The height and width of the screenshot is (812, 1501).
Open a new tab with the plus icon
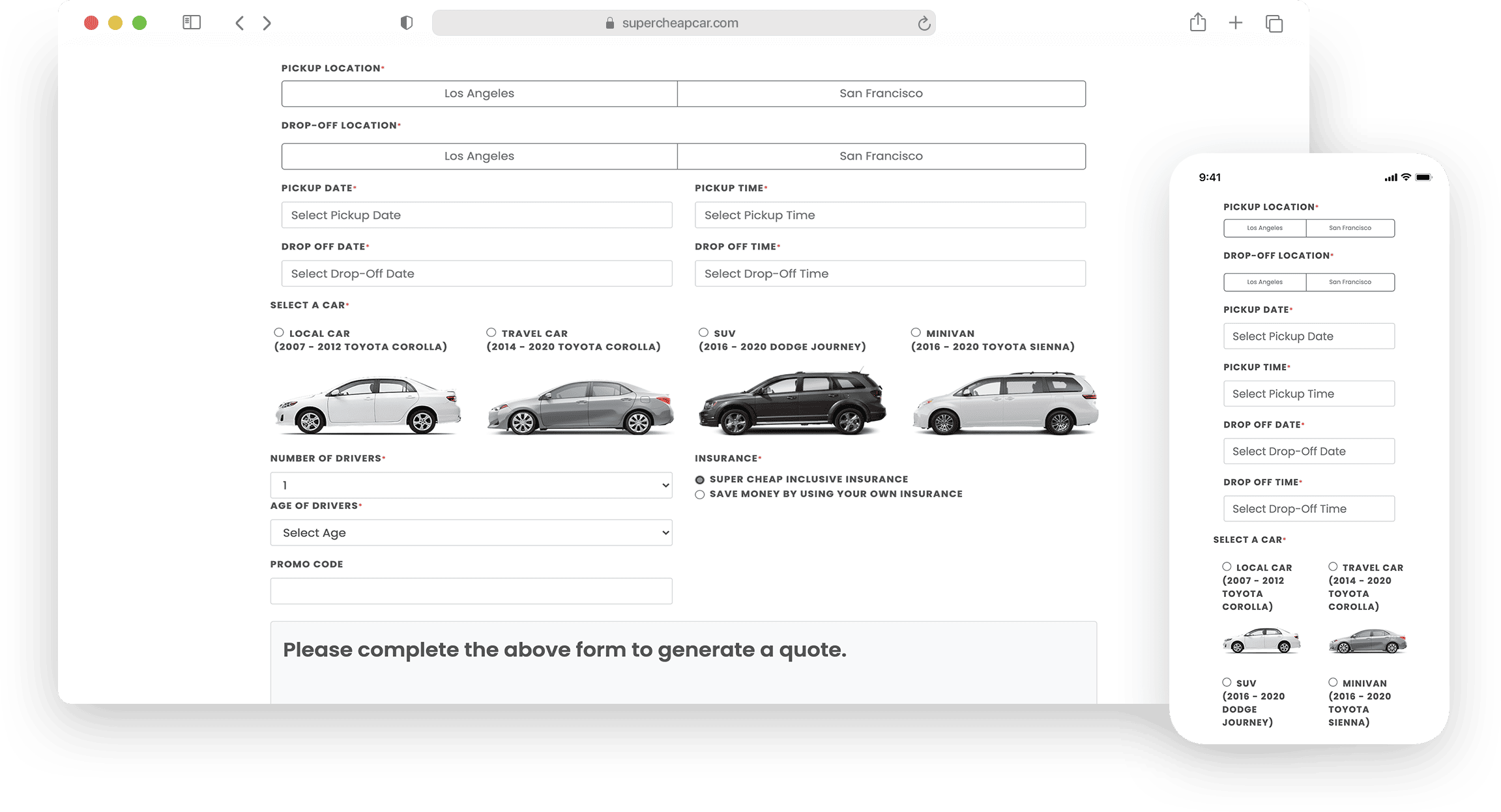tap(1236, 23)
